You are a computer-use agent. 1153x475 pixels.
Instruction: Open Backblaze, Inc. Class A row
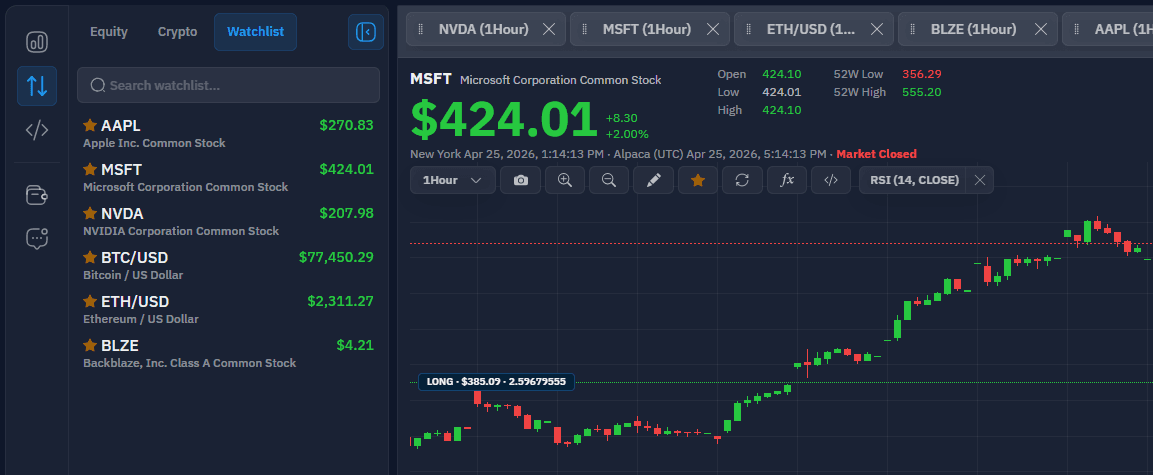229,353
